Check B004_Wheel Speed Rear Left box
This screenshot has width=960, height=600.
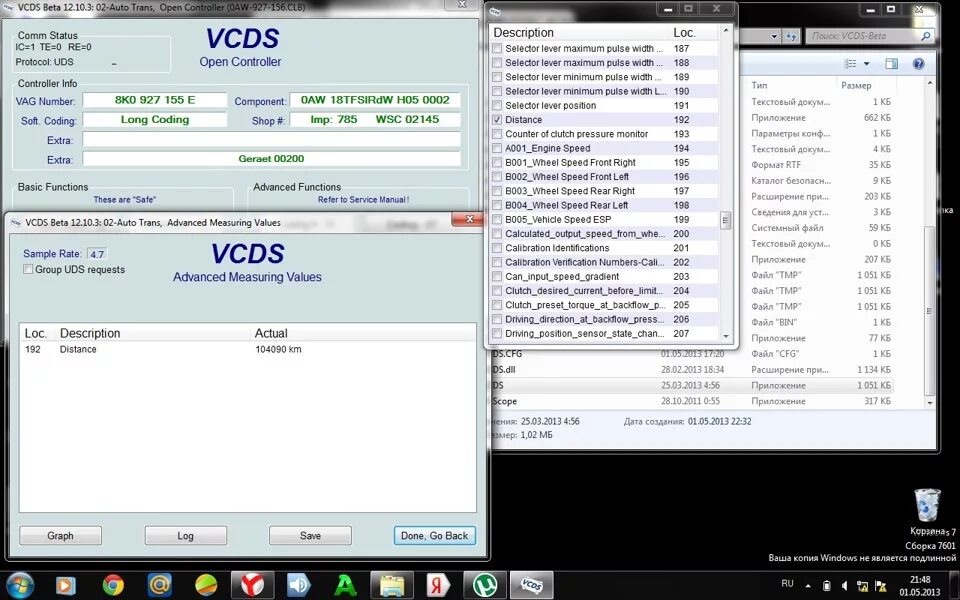pyautogui.click(x=497, y=205)
